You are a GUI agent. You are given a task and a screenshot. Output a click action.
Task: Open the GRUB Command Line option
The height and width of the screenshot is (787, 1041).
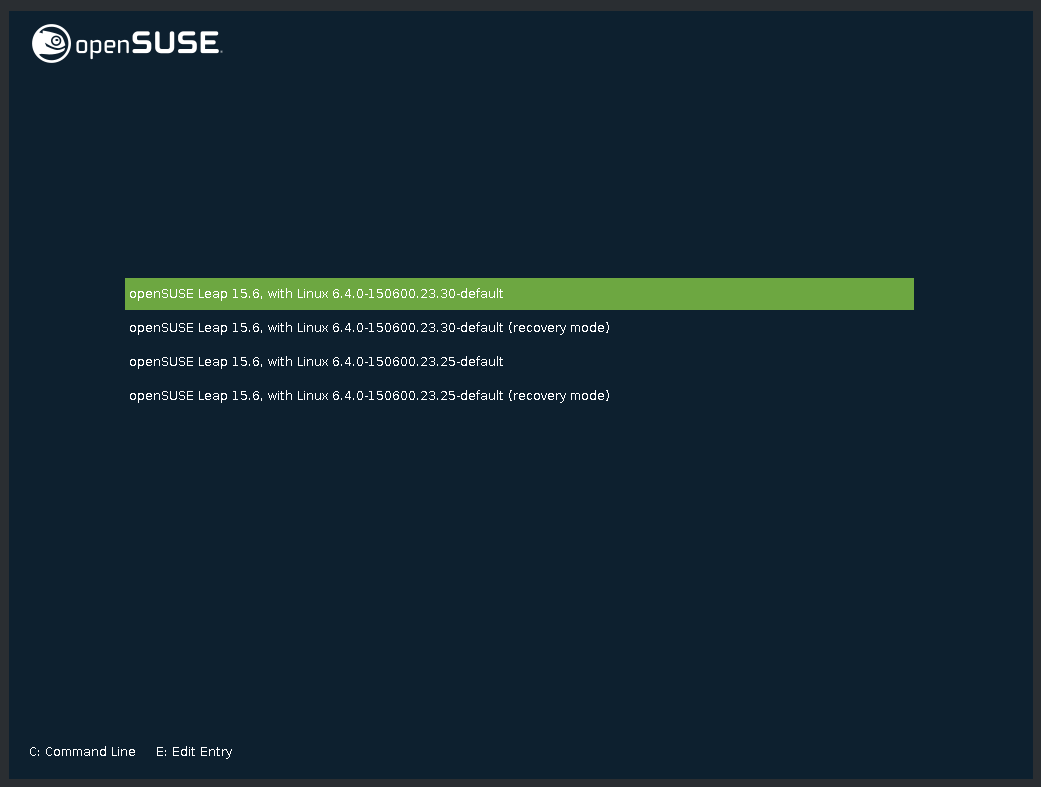(82, 752)
